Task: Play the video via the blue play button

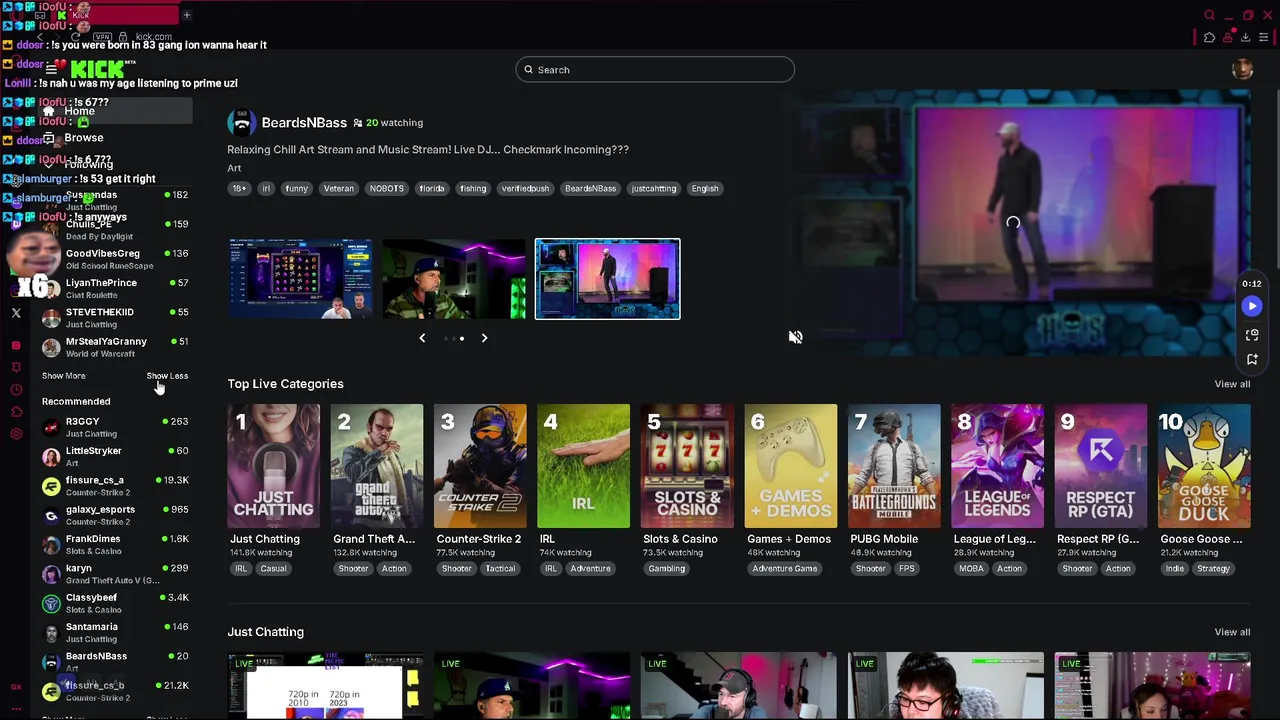Action: pyautogui.click(x=1252, y=306)
